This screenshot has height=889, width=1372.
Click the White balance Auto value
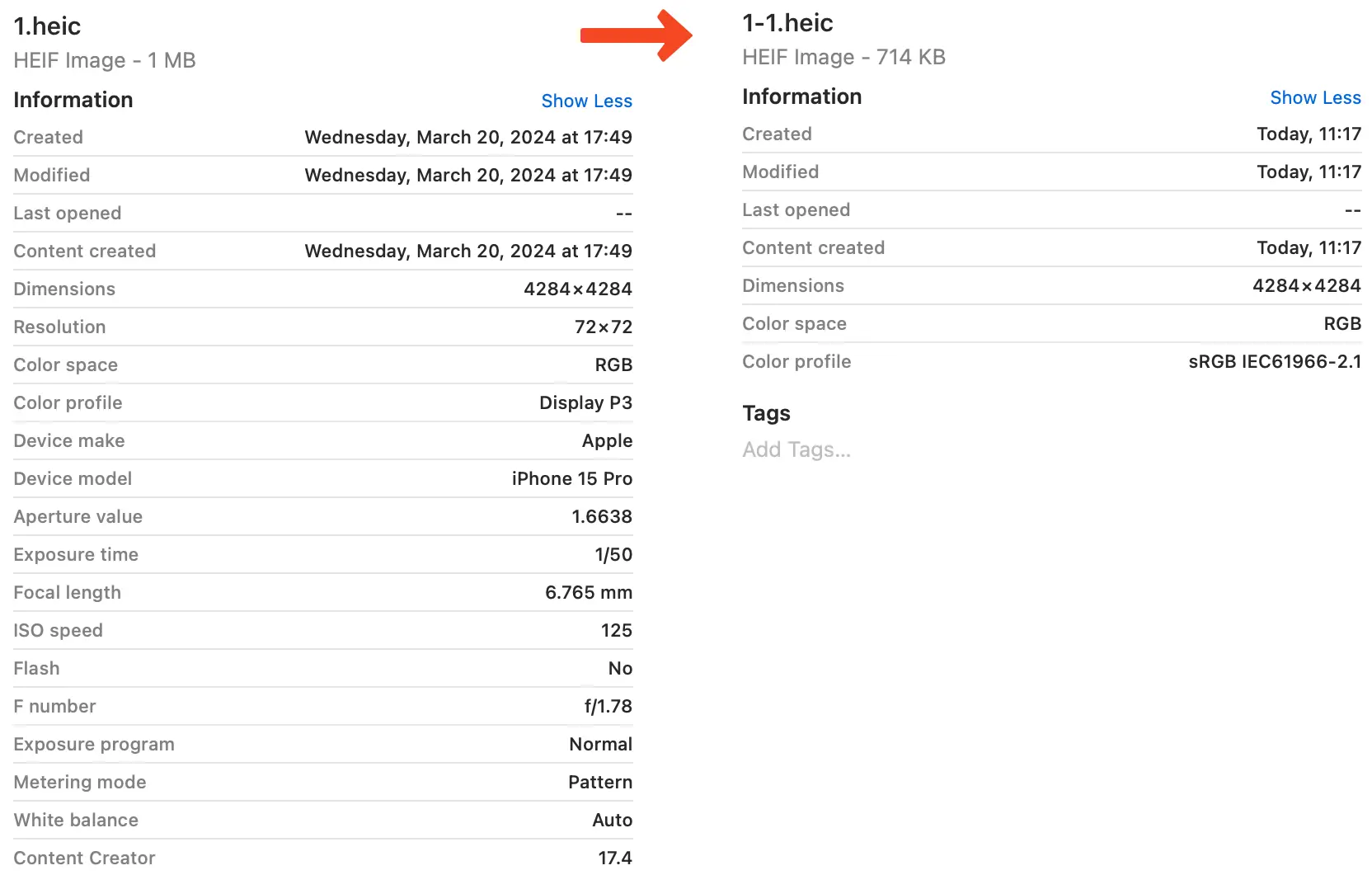click(x=612, y=820)
